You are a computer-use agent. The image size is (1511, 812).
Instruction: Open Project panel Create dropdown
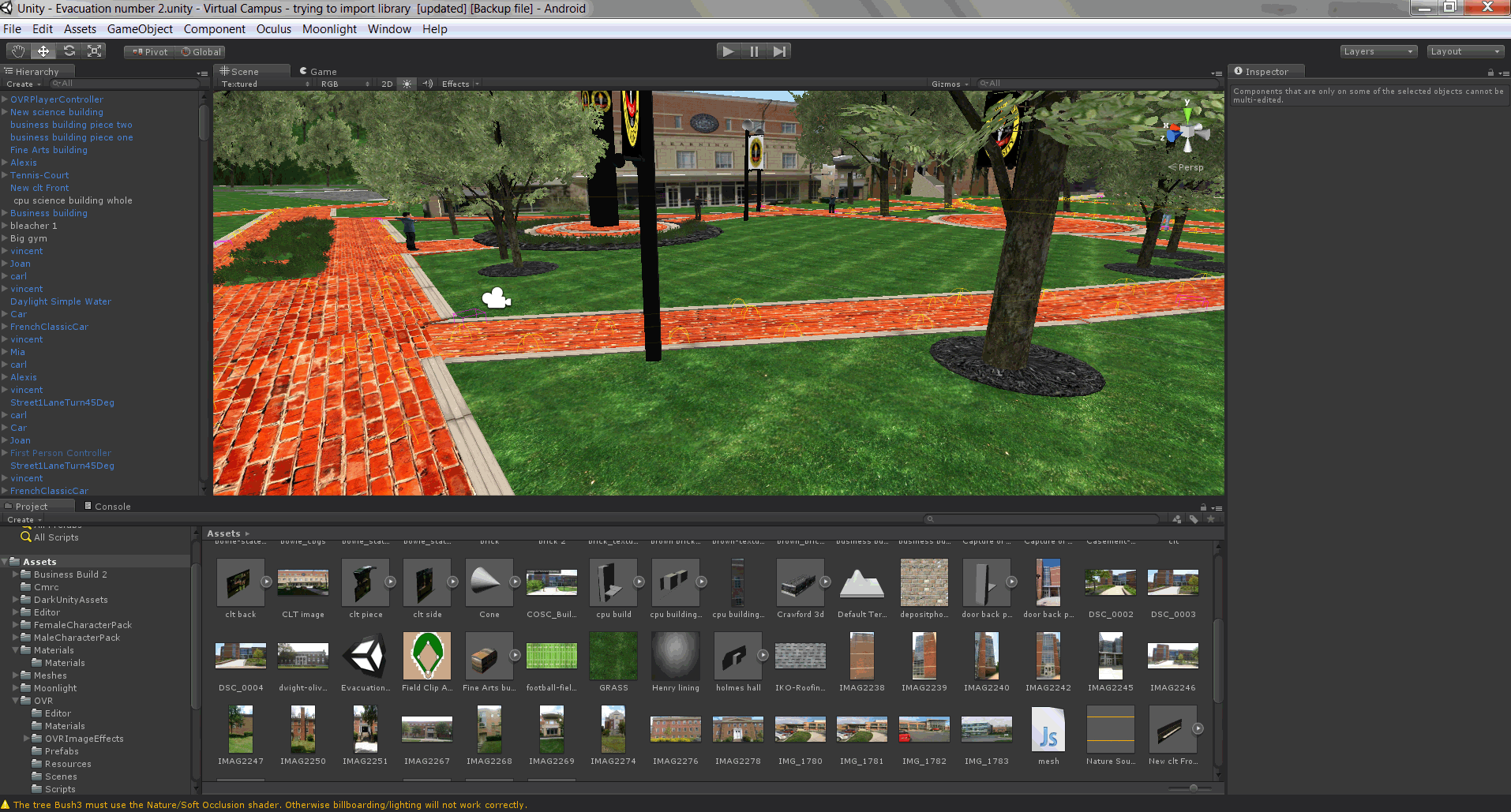24,519
